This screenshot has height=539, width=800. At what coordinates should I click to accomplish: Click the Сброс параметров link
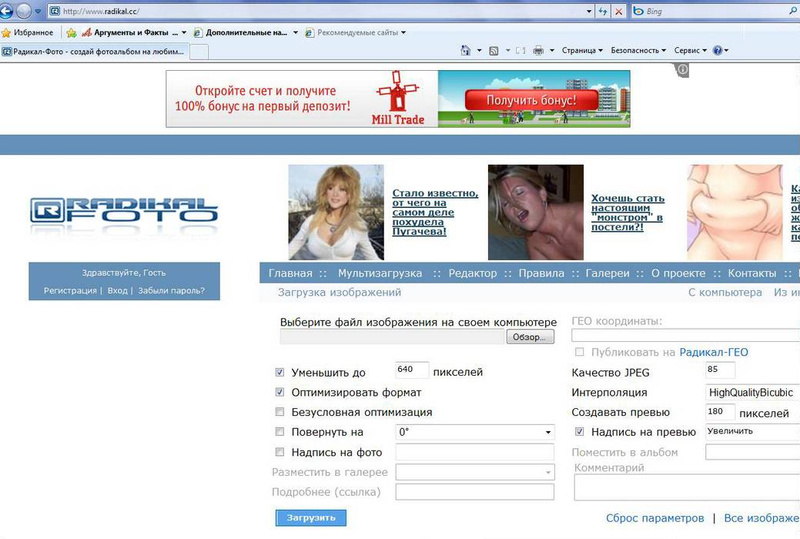[655, 518]
